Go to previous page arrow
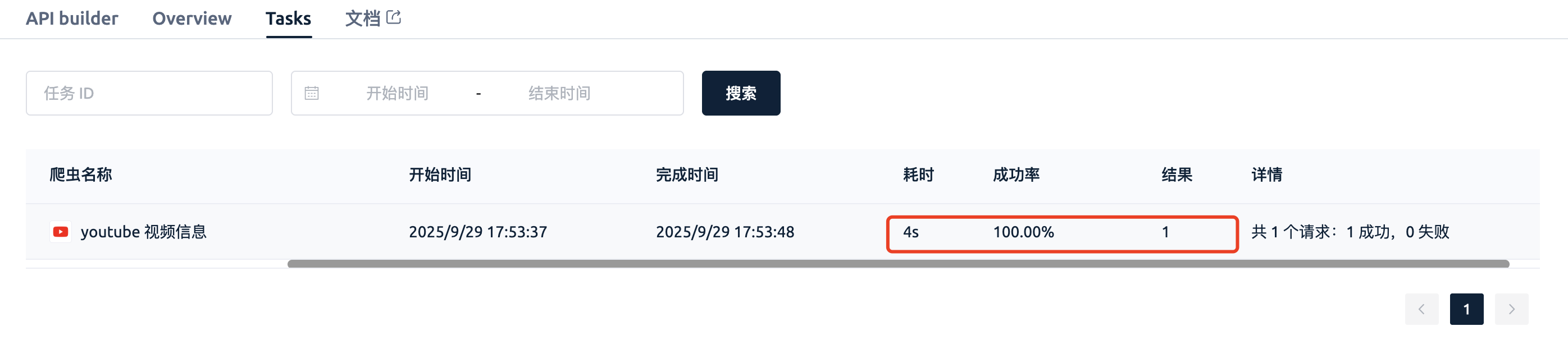The width and height of the screenshot is (1568, 340). [x=1421, y=309]
